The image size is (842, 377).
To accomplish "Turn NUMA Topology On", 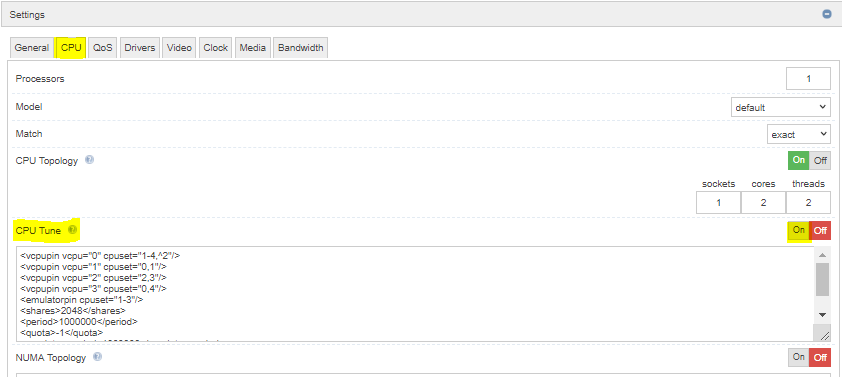I will (x=799, y=357).
